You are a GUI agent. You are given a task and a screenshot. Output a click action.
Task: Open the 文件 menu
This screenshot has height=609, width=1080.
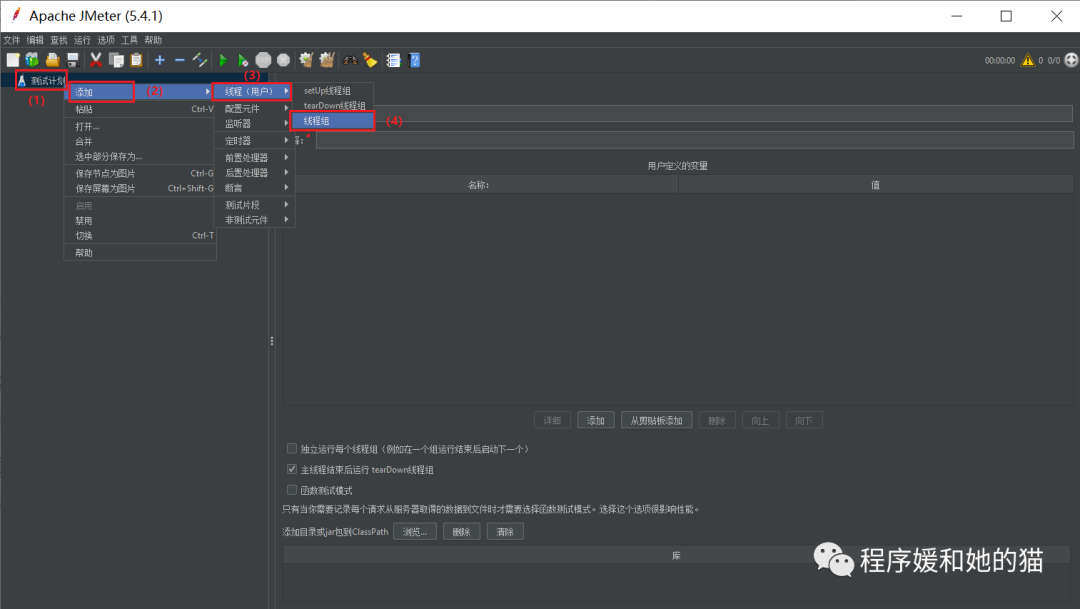point(12,40)
